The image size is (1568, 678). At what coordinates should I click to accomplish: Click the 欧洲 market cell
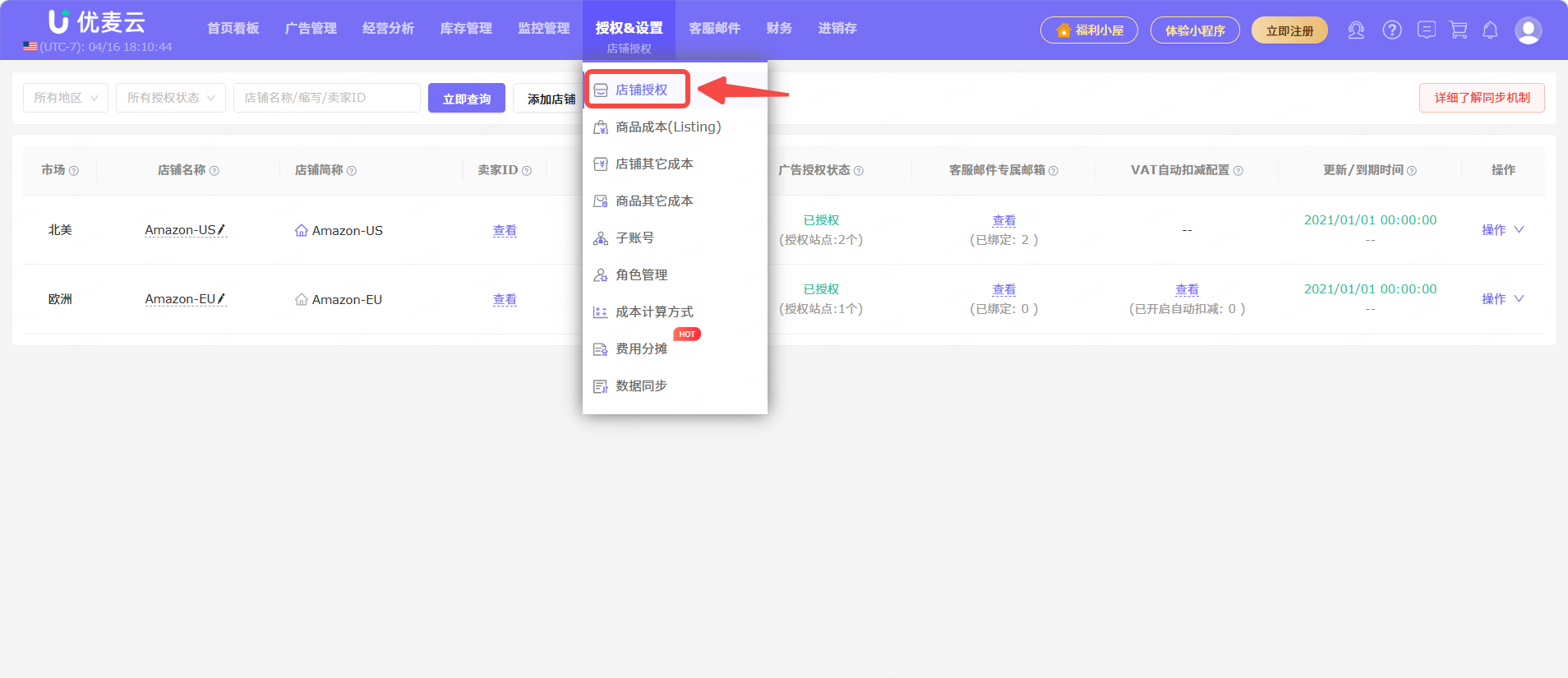[x=60, y=299]
